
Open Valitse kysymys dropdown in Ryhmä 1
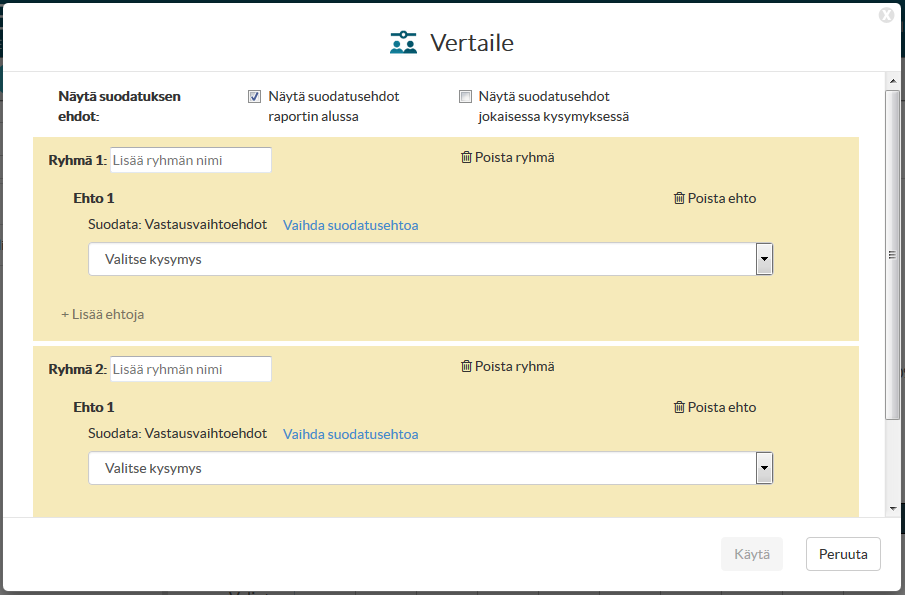[430, 259]
